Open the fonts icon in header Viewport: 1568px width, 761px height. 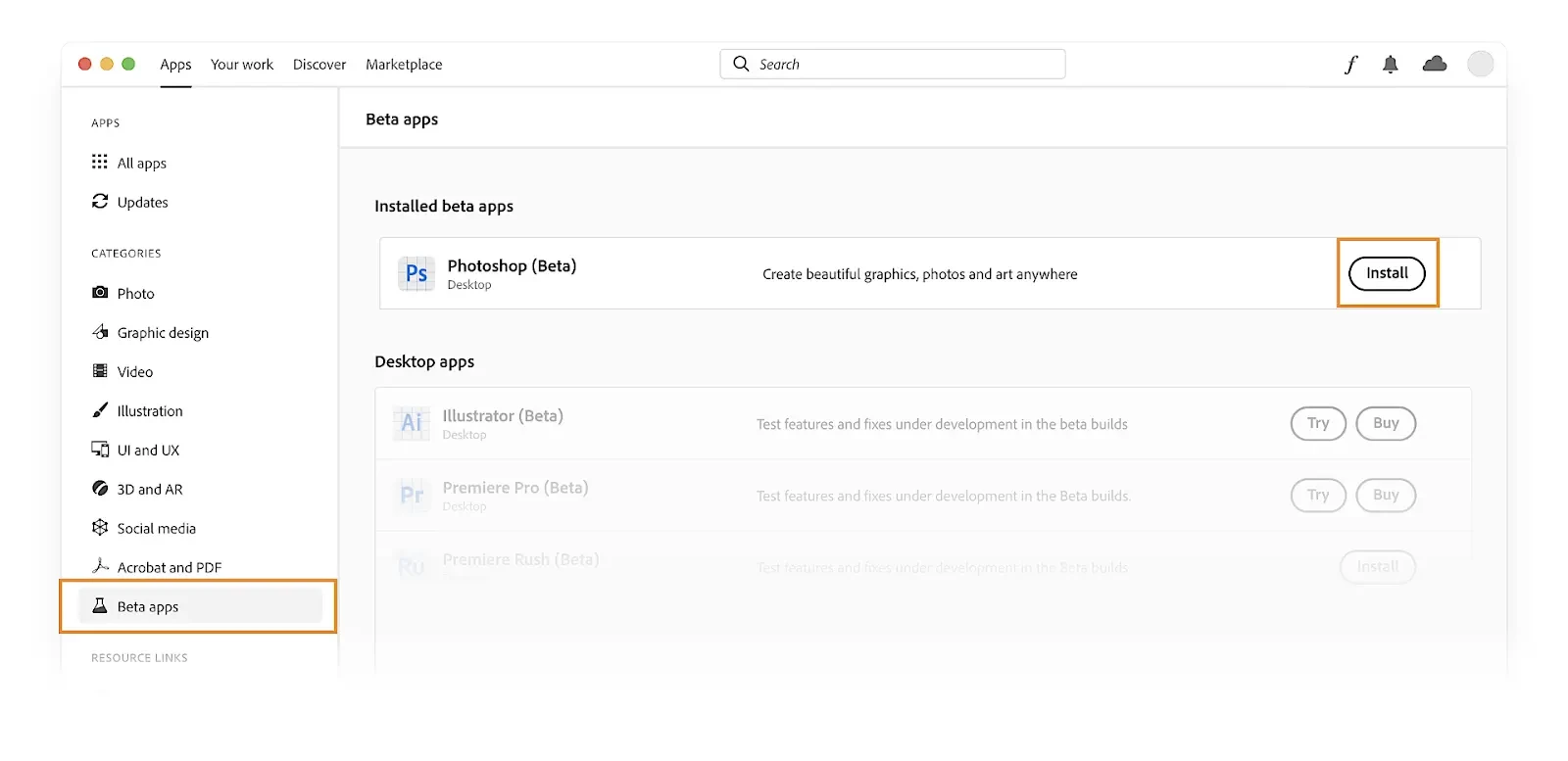click(x=1350, y=65)
